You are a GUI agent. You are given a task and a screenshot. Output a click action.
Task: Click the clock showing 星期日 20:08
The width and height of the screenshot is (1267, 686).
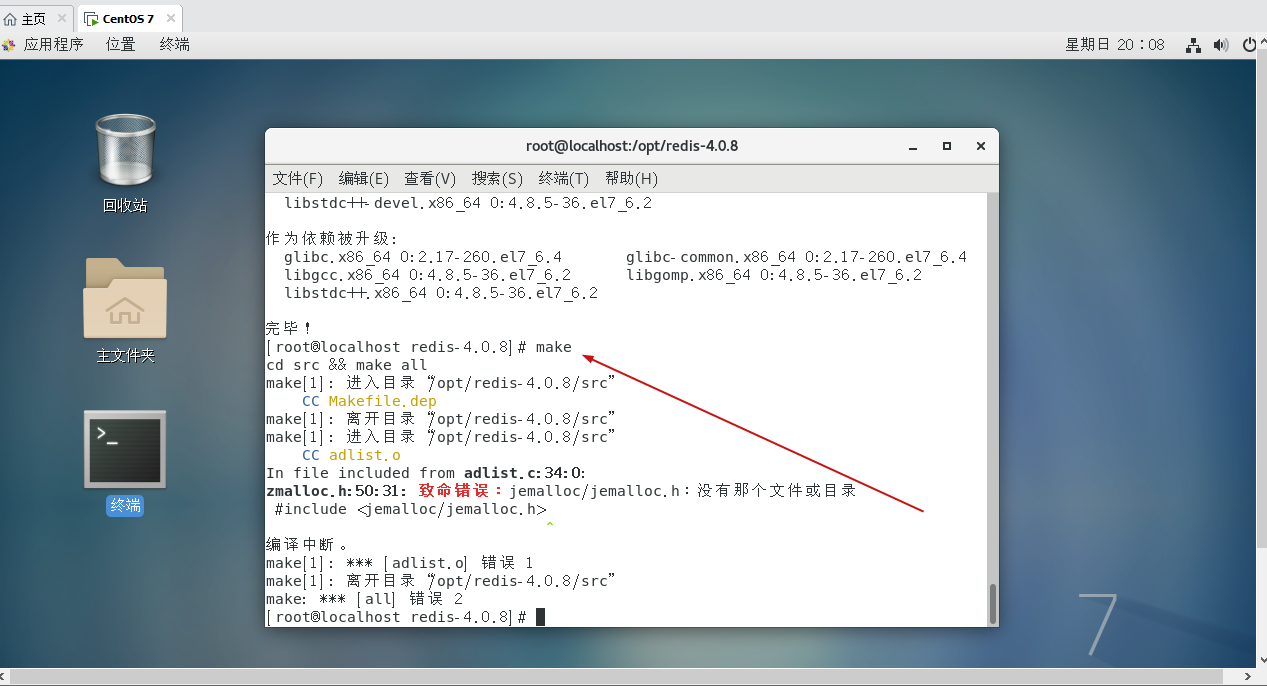pyautogui.click(x=1115, y=45)
